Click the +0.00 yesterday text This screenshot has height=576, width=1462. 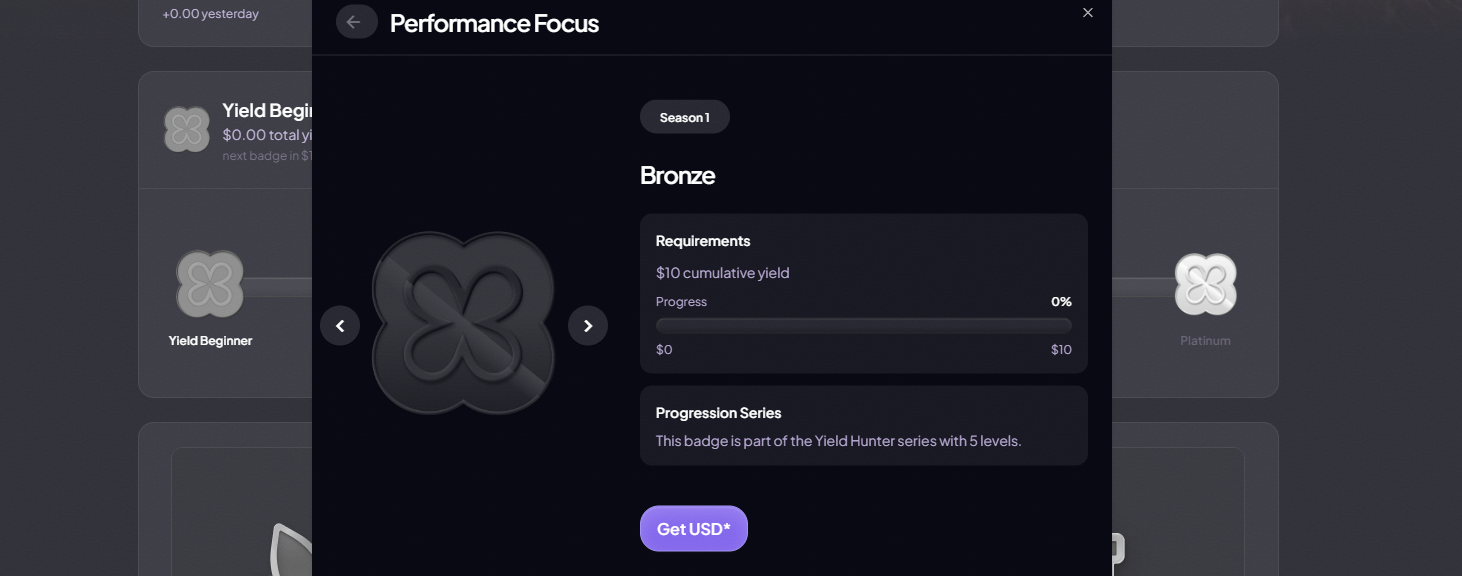210,14
